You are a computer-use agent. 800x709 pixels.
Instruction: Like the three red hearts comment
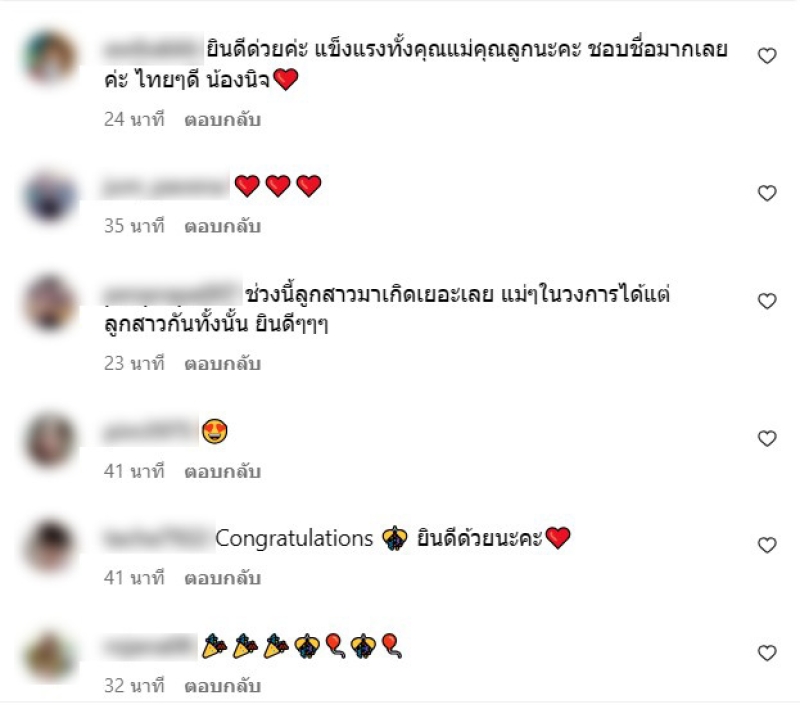pos(767,193)
